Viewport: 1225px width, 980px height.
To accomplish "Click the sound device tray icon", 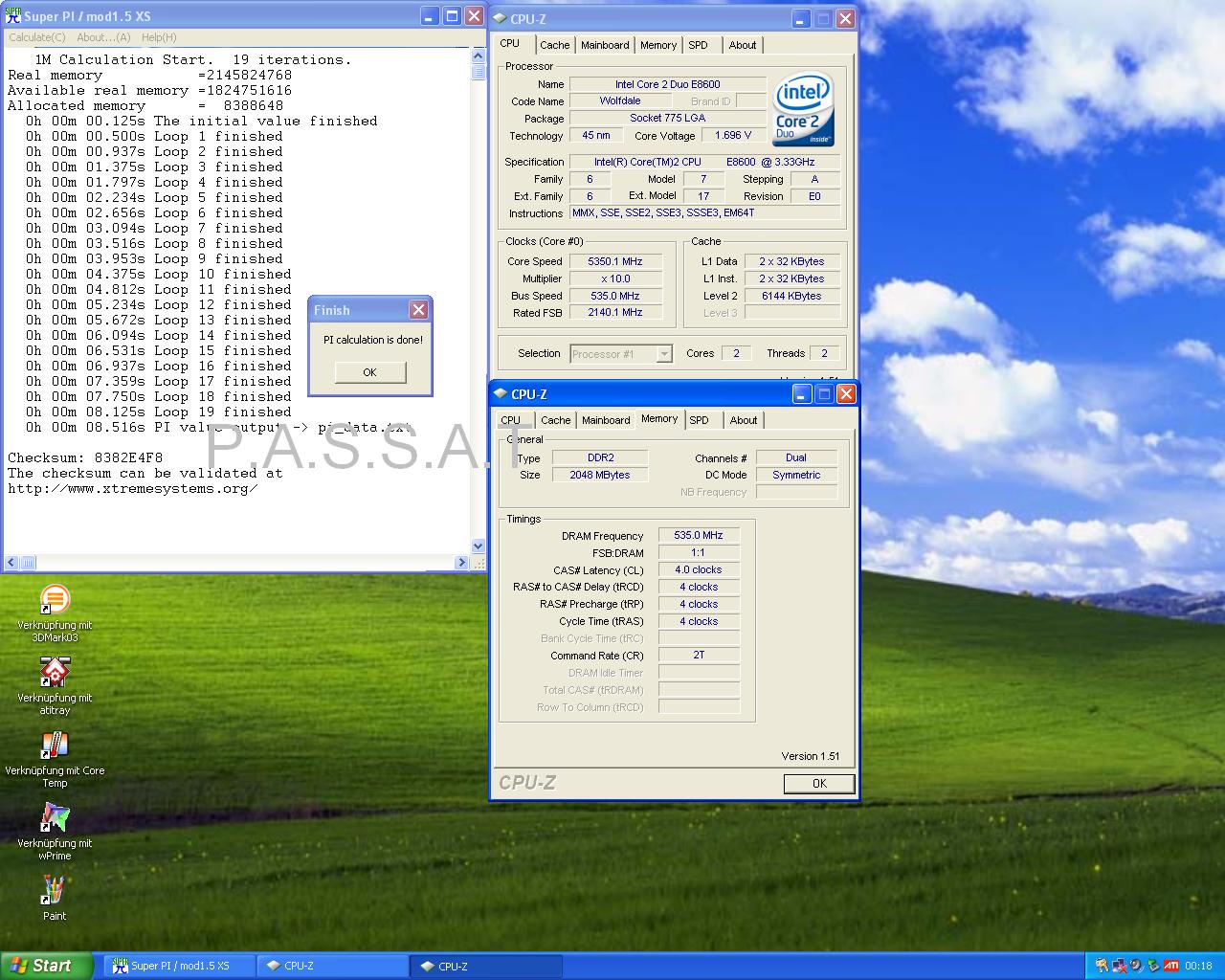I will click(1136, 966).
